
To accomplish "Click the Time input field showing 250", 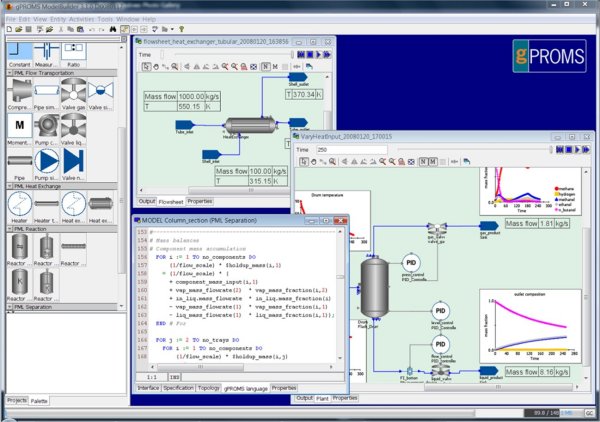I will tap(352, 150).
